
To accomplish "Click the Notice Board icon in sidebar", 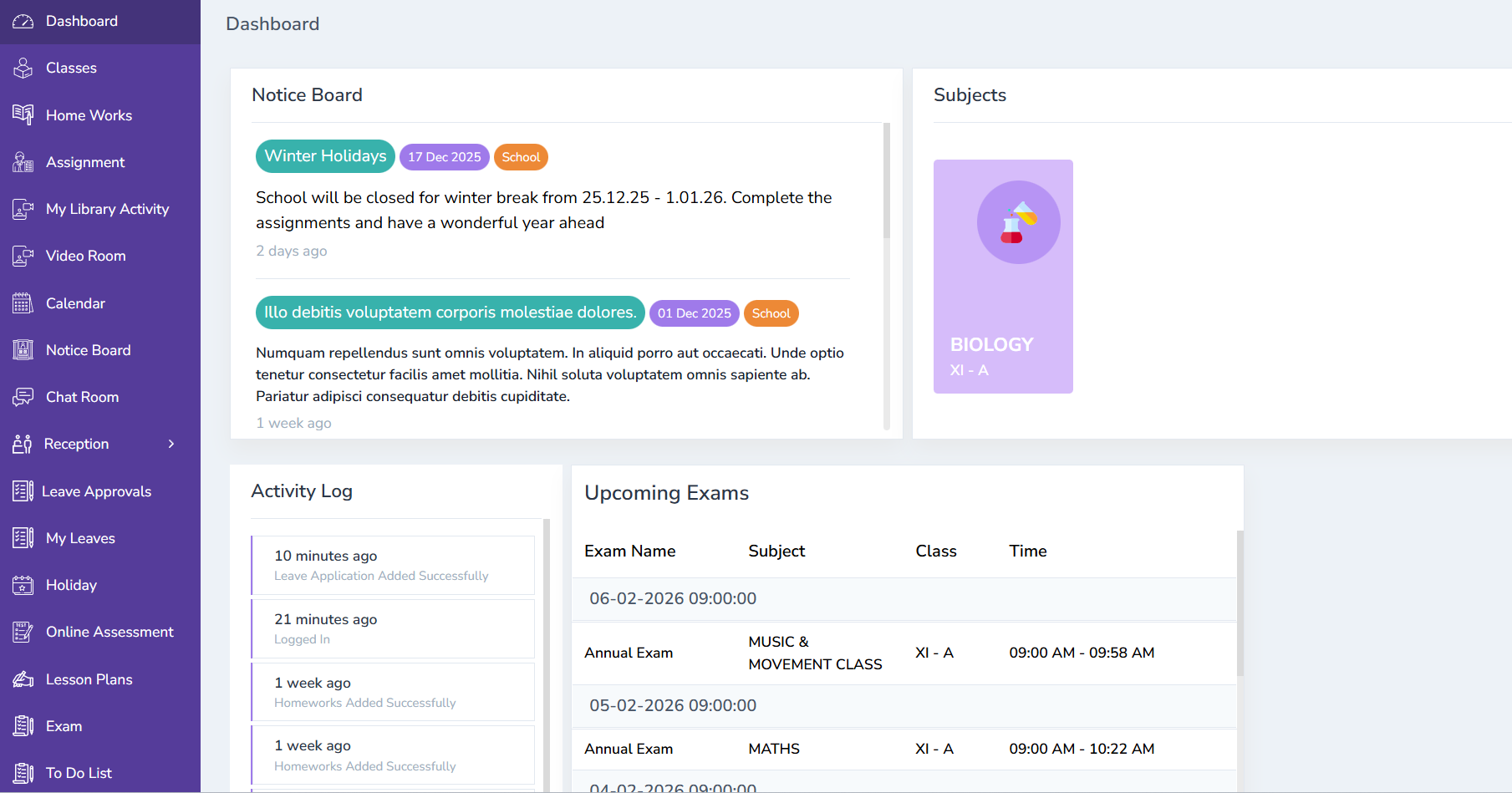I will coord(23,349).
